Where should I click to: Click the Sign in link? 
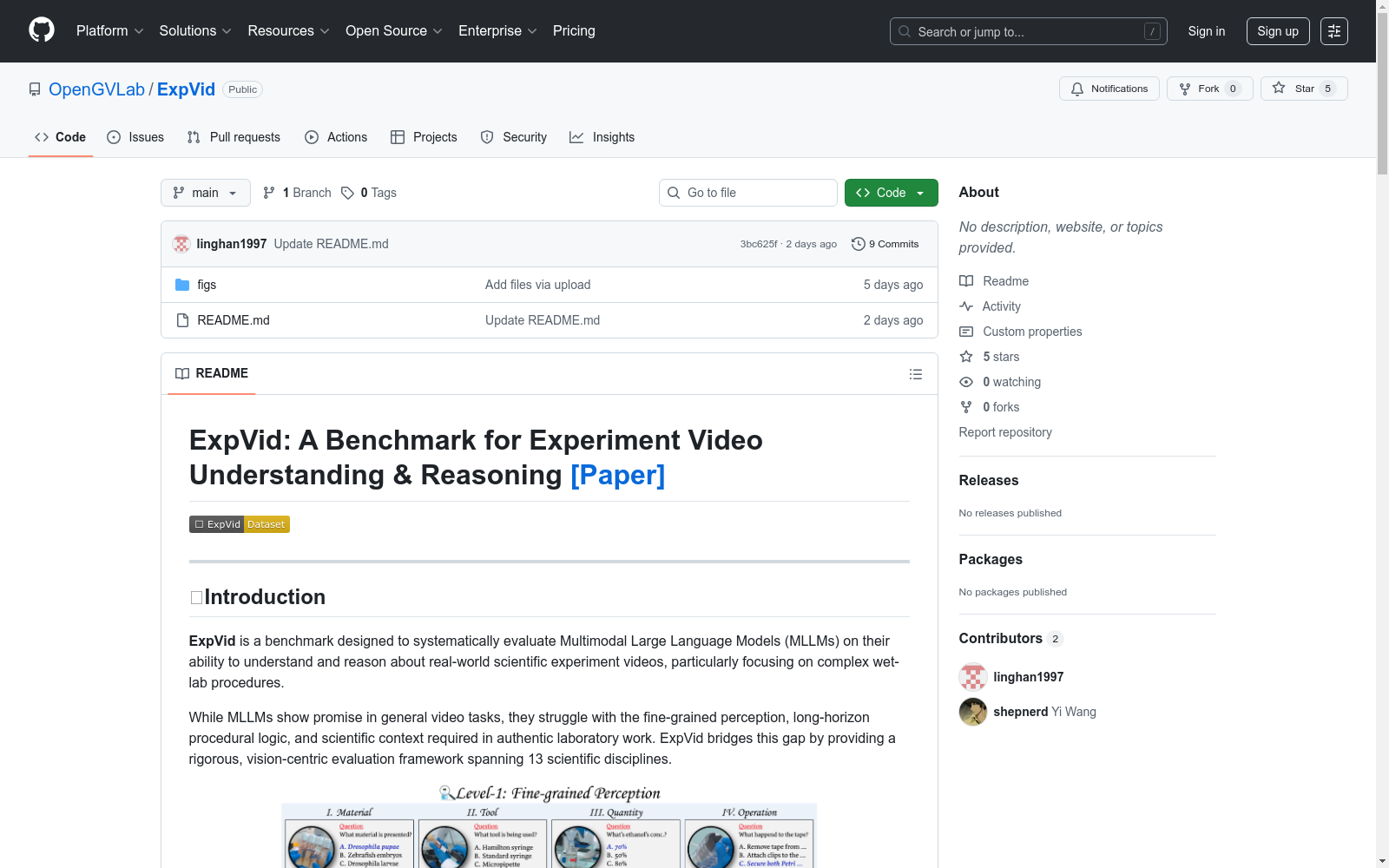1207,31
